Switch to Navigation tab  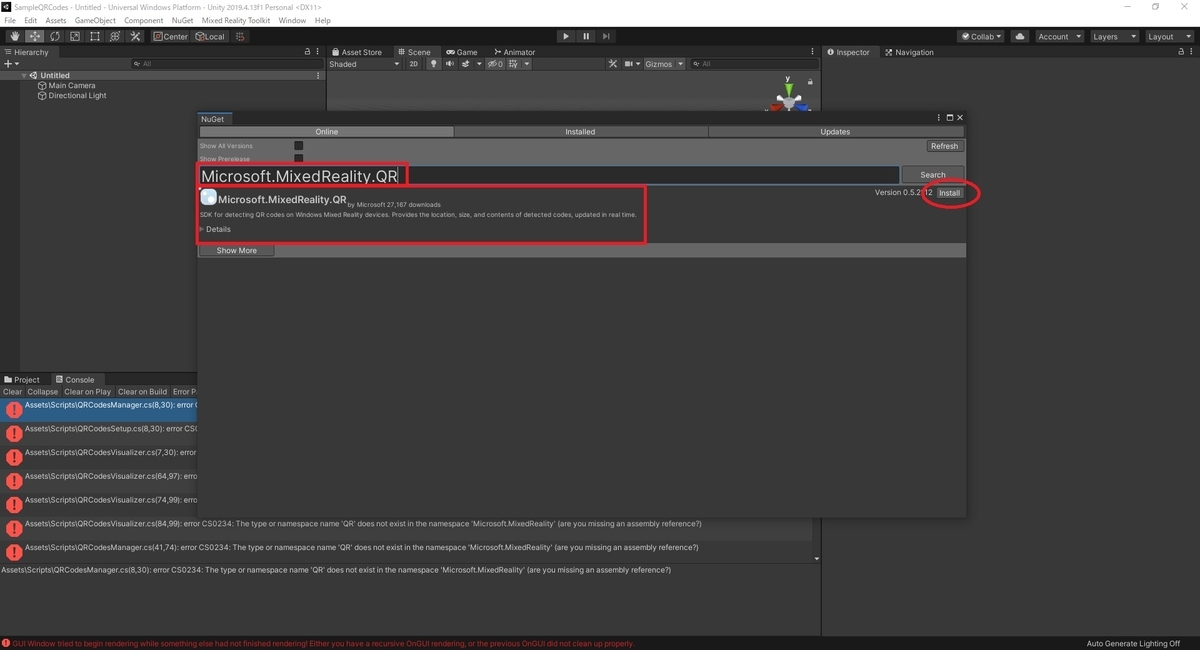(x=909, y=52)
